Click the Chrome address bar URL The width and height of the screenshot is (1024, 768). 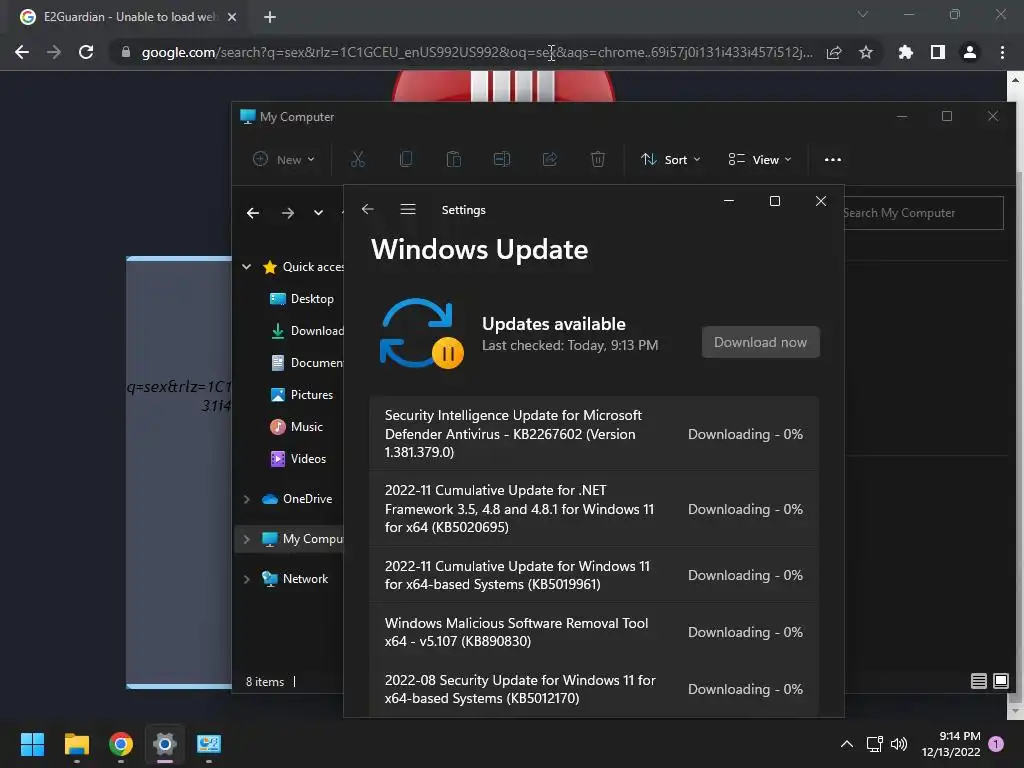tap(477, 52)
